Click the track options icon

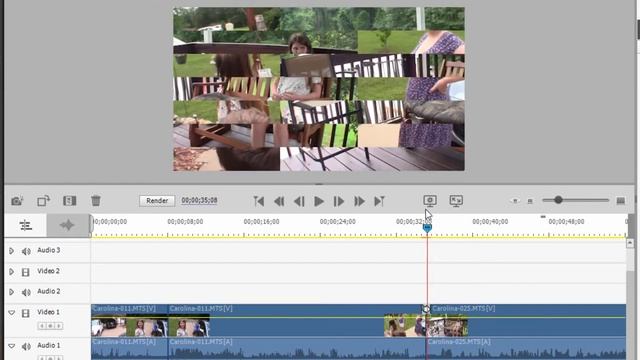[x=26, y=225]
